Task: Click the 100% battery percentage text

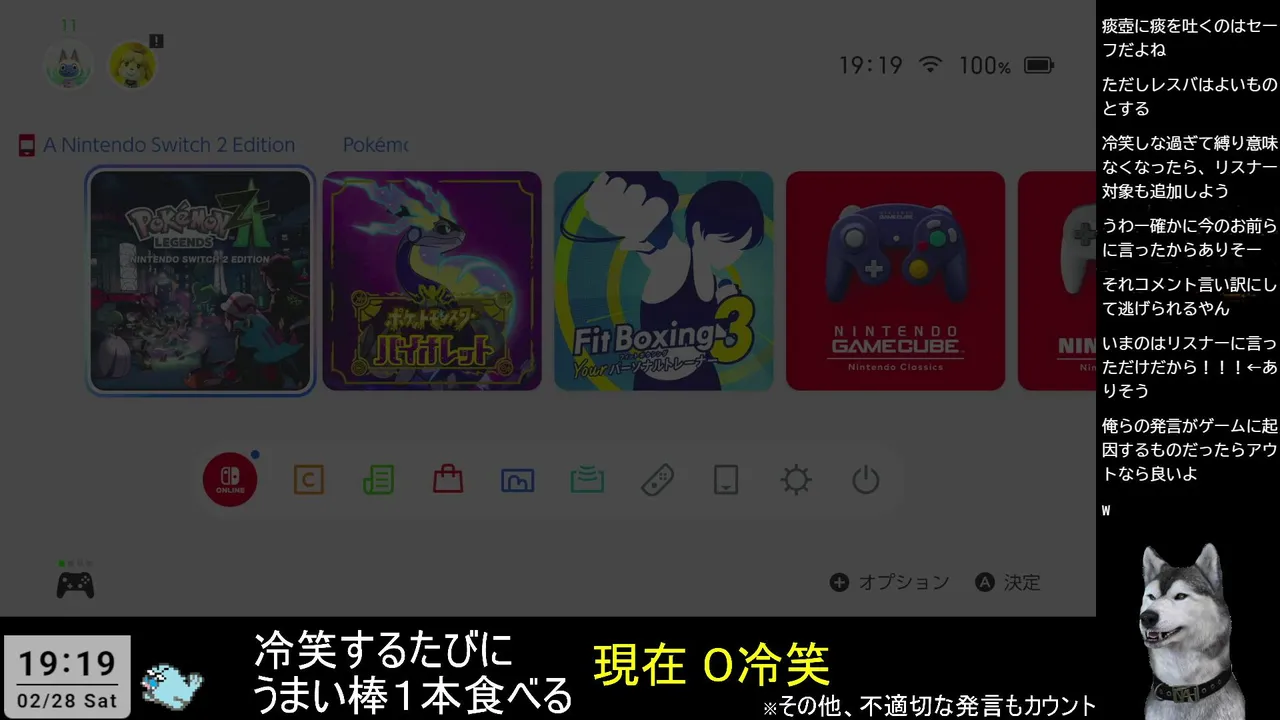Action: pyautogui.click(x=985, y=66)
